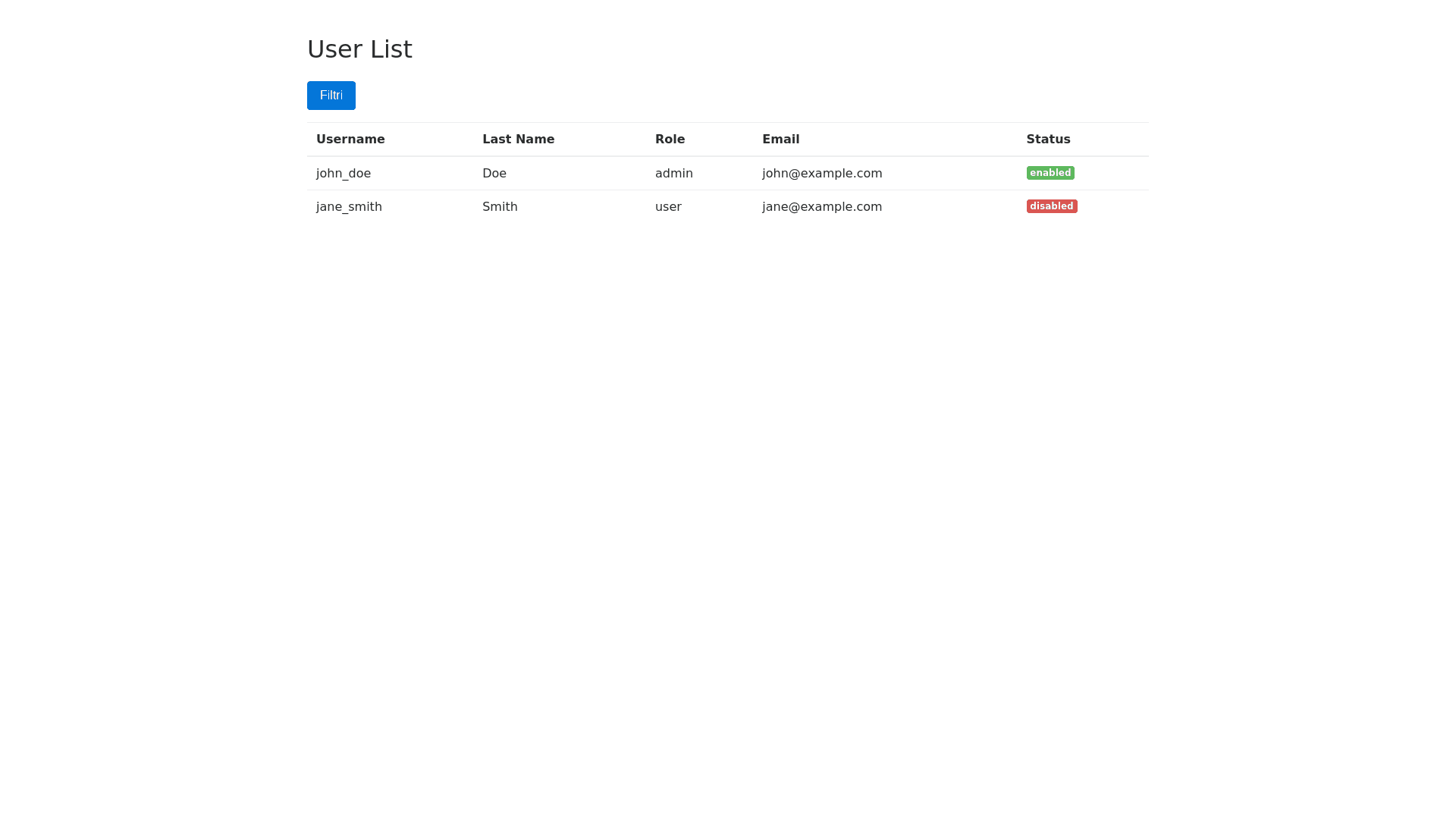Click the admin role cell
Image resolution: width=1456 pixels, height=819 pixels.
pyautogui.click(x=673, y=174)
